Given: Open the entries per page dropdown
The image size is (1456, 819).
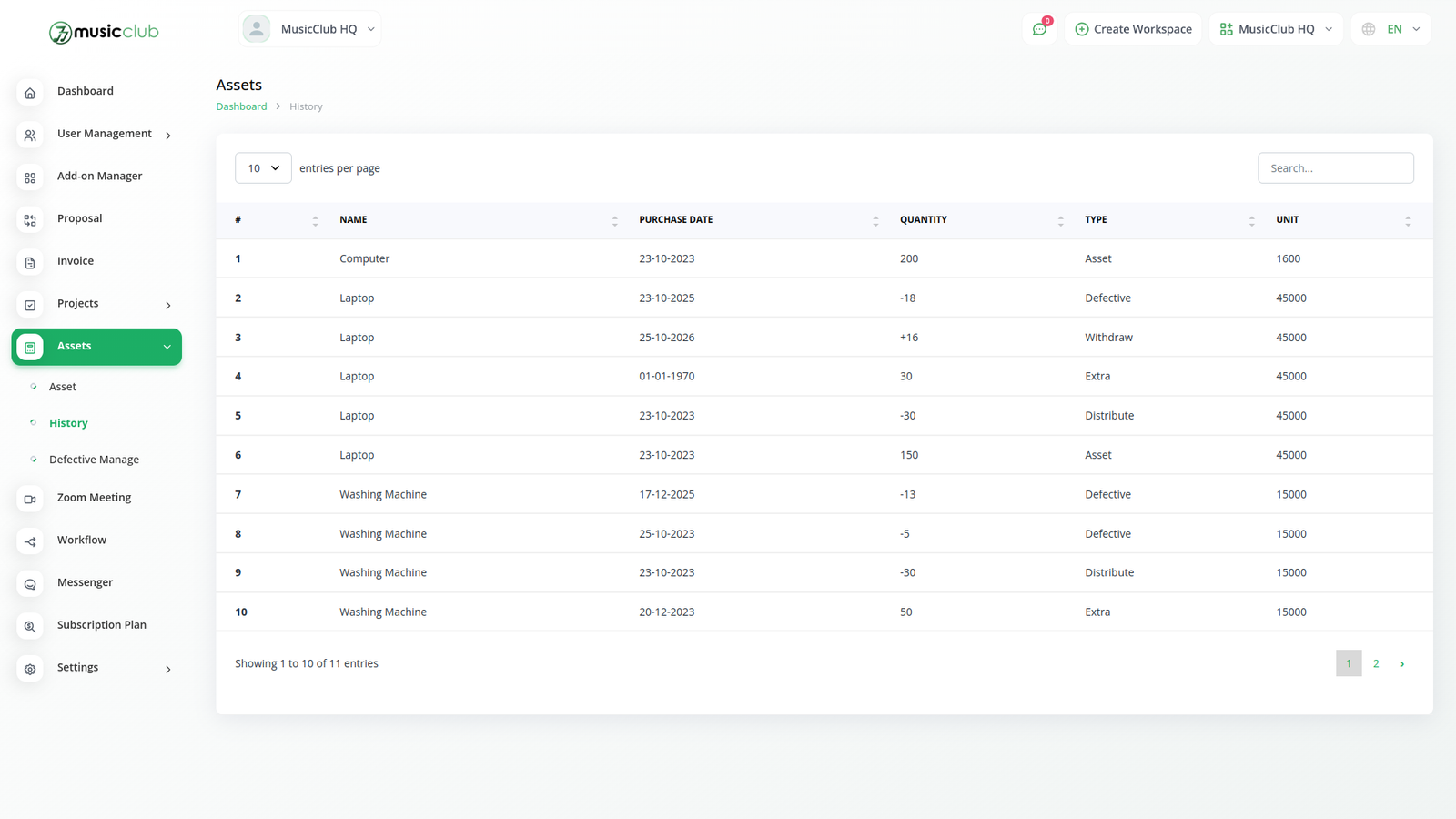Looking at the screenshot, I should pos(263,168).
